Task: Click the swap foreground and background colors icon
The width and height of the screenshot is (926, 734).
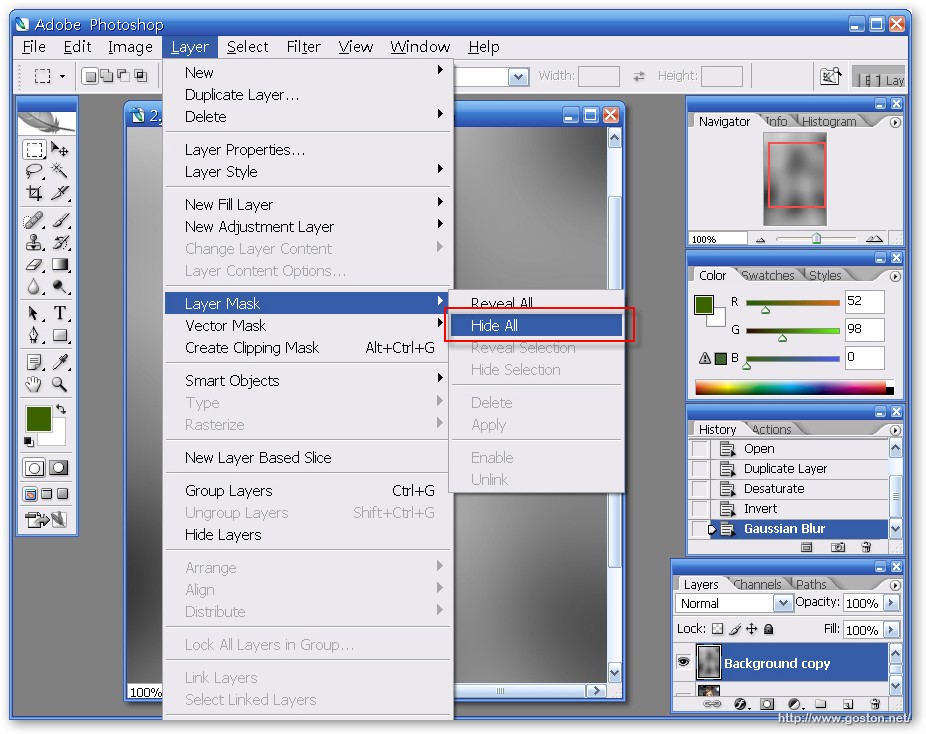Action: pyautogui.click(x=60, y=409)
